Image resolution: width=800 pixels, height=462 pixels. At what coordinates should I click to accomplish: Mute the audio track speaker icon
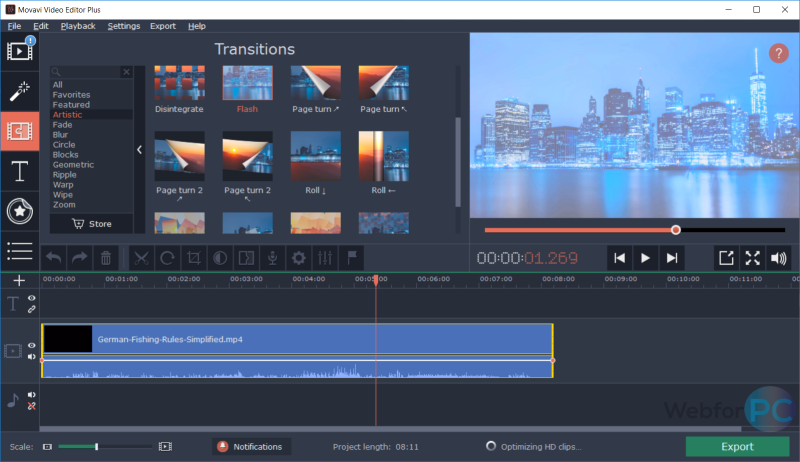pyautogui.click(x=32, y=395)
